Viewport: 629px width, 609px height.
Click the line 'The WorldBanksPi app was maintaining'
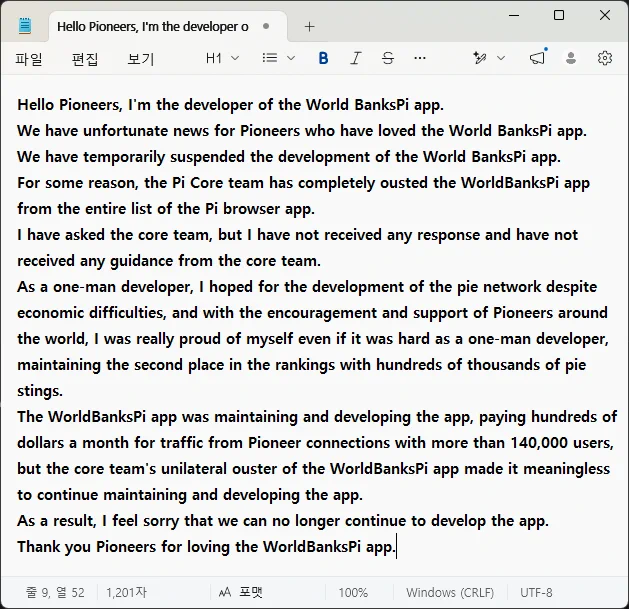(x=317, y=417)
